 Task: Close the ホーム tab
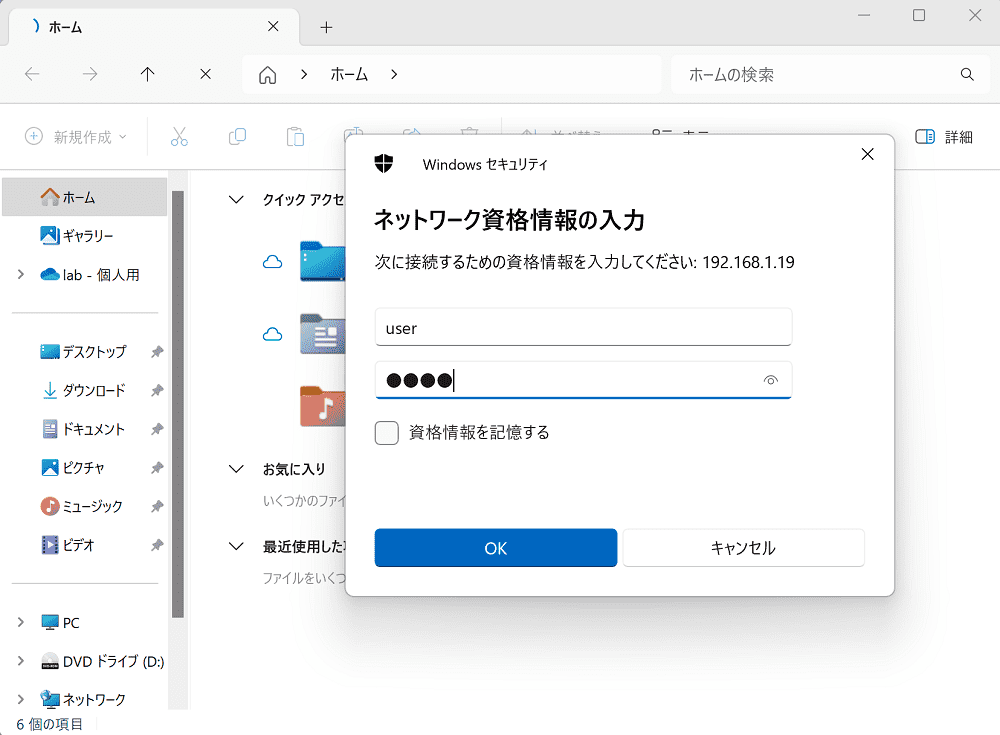tap(273, 26)
